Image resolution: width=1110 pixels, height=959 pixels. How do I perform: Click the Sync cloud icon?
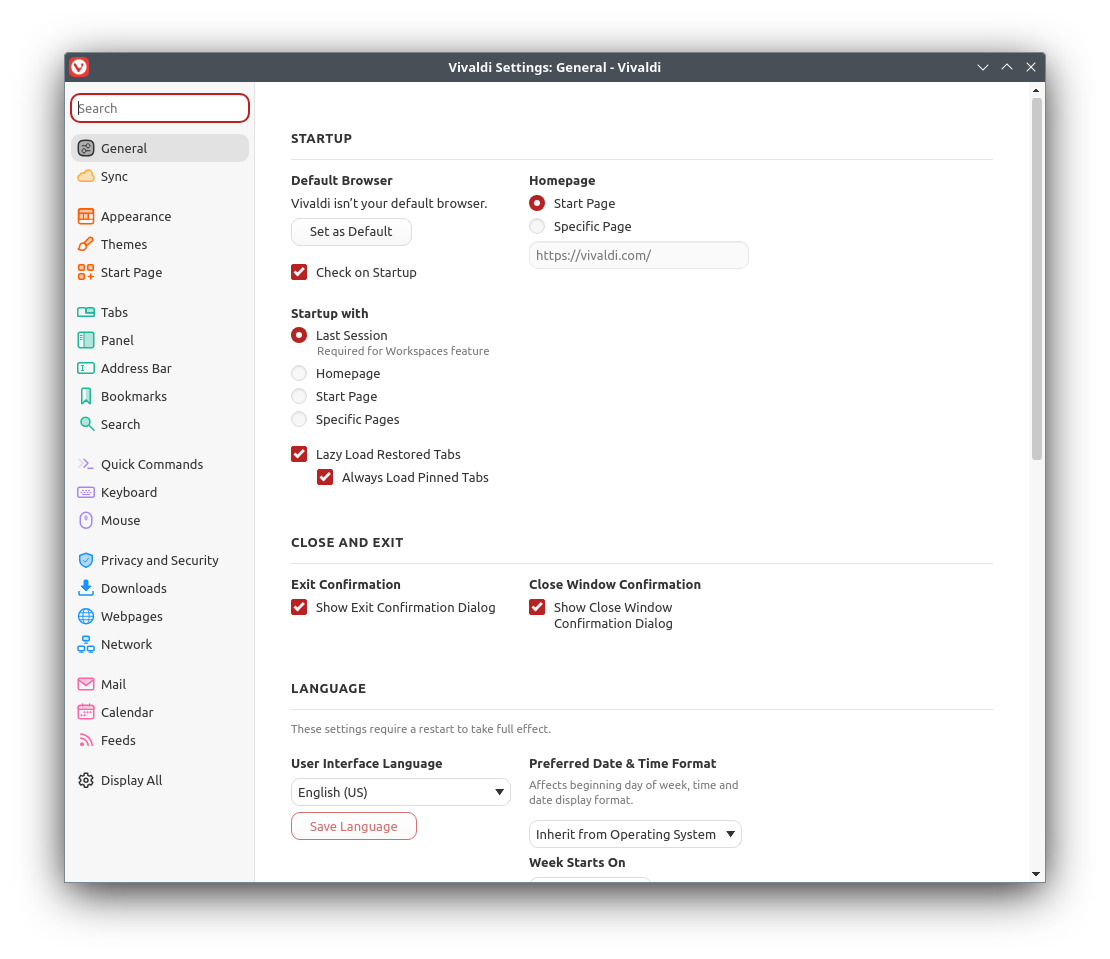86,176
